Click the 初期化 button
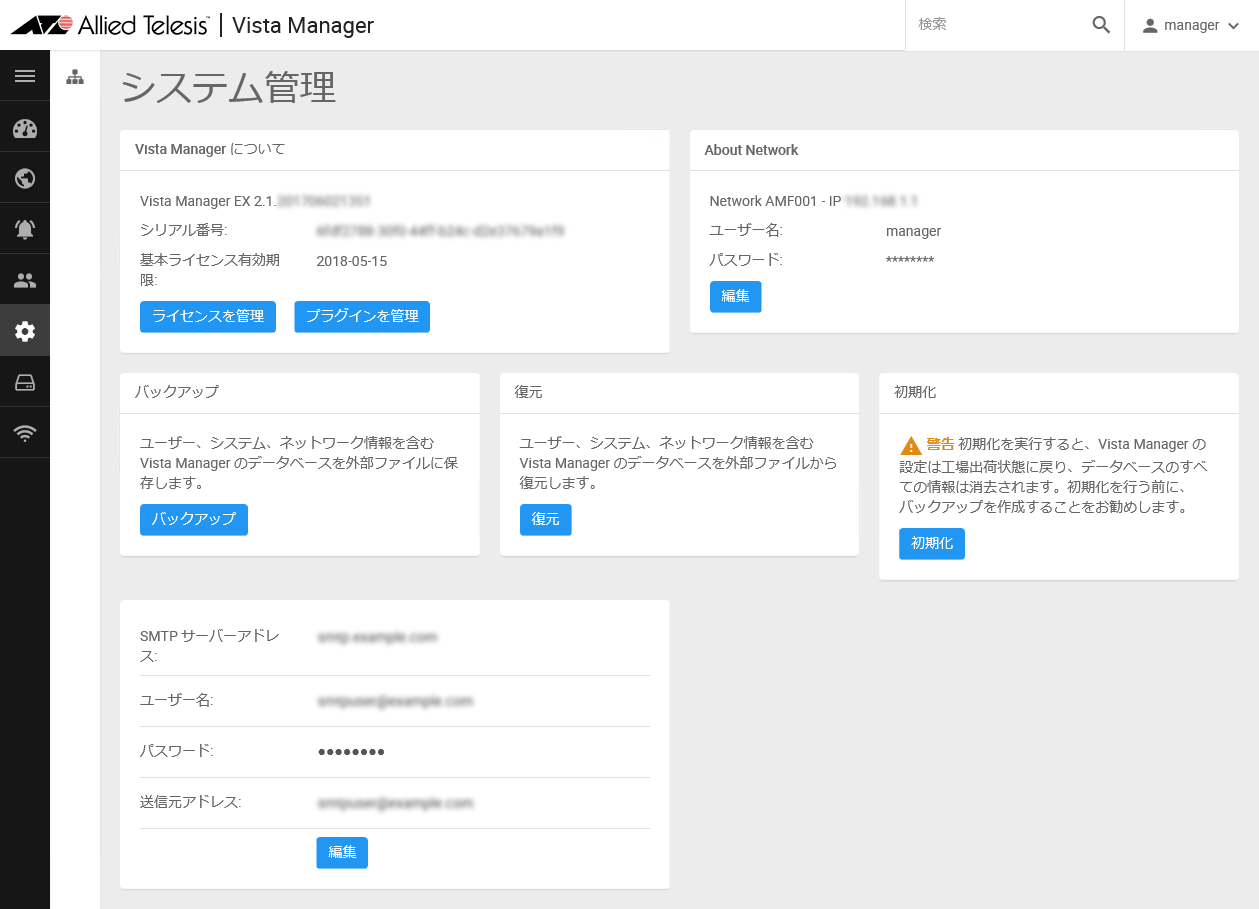The height and width of the screenshot is (909, 1259). click(932, 543)
